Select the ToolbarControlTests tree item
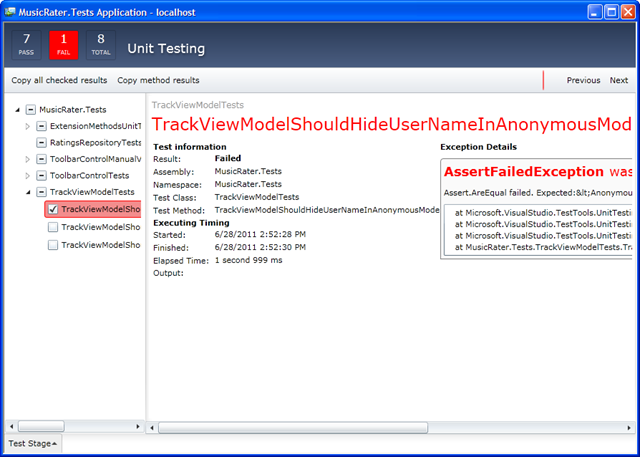Image resolution: width=640 pixels, height=457 pixels. click(90, 176)
